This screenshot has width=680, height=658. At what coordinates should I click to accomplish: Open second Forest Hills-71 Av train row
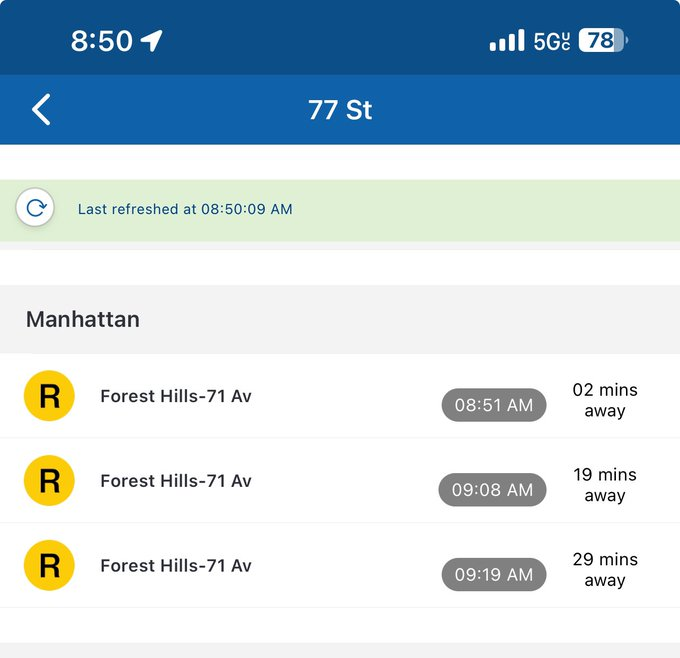coord(340,481)
